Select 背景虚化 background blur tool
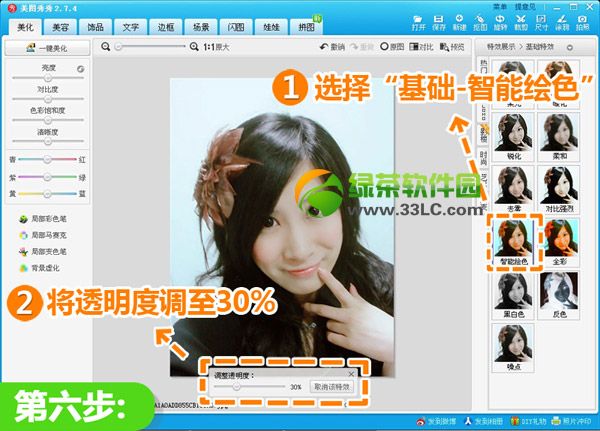 39,268
